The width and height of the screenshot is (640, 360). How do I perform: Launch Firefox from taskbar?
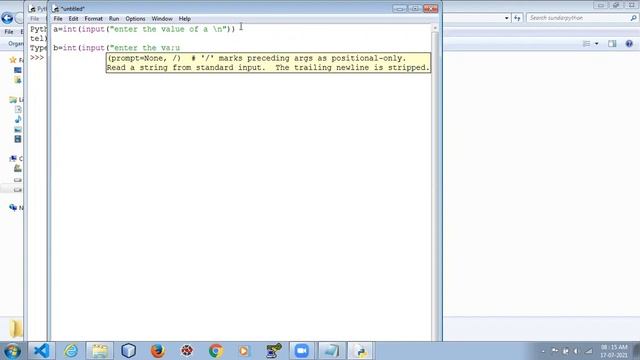[x=158, y=351]
